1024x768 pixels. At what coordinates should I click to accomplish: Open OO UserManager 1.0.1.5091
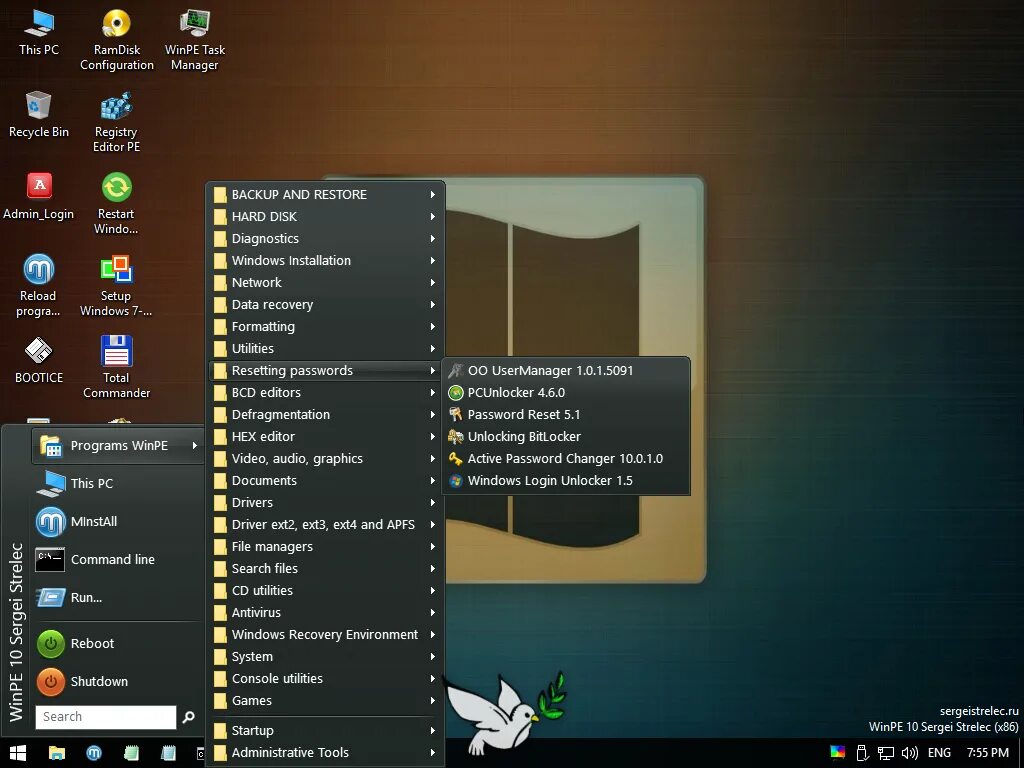[x=566, y=370]
